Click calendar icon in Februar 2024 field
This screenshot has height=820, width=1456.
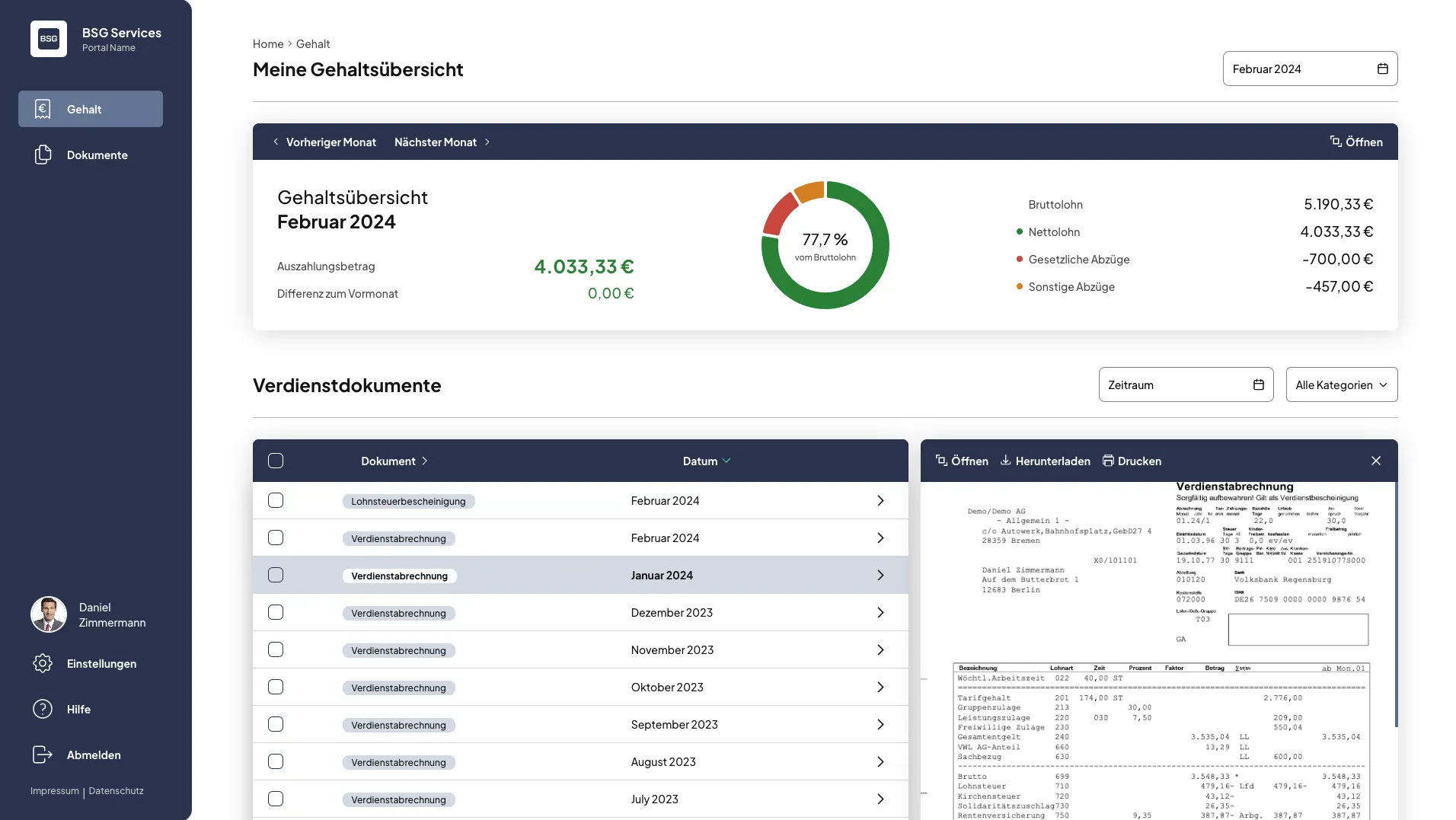1382,69
